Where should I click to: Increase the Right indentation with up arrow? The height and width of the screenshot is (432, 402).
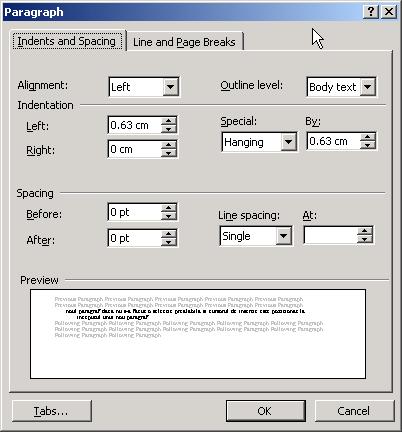(169, 145)
